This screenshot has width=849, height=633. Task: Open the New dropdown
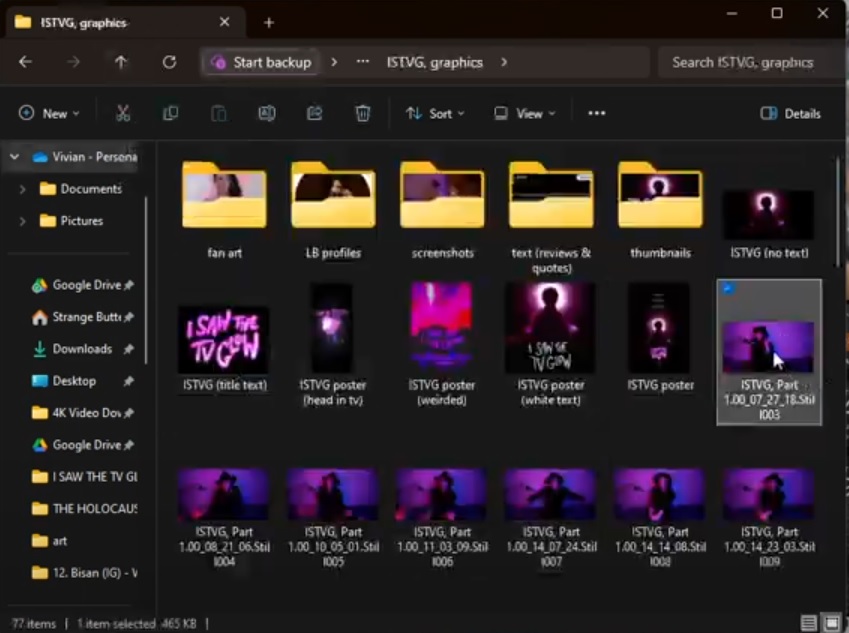tap(49, 113)
